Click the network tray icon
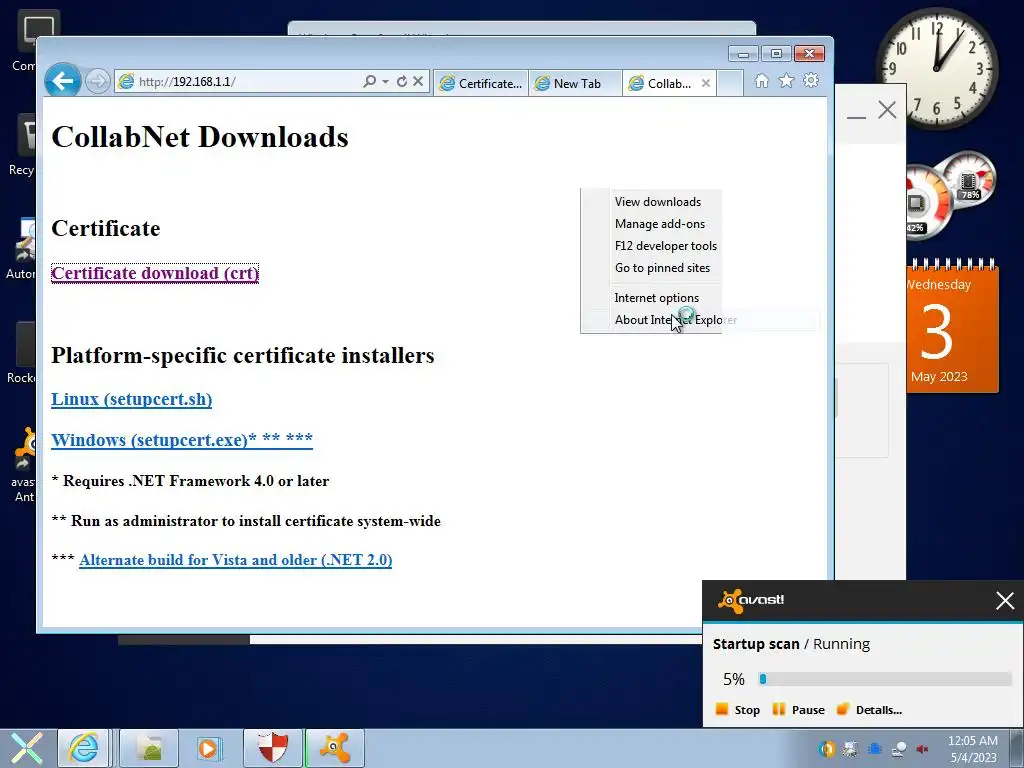The height and width of the screenshot is (768, 1024). (x=899, y=749)
